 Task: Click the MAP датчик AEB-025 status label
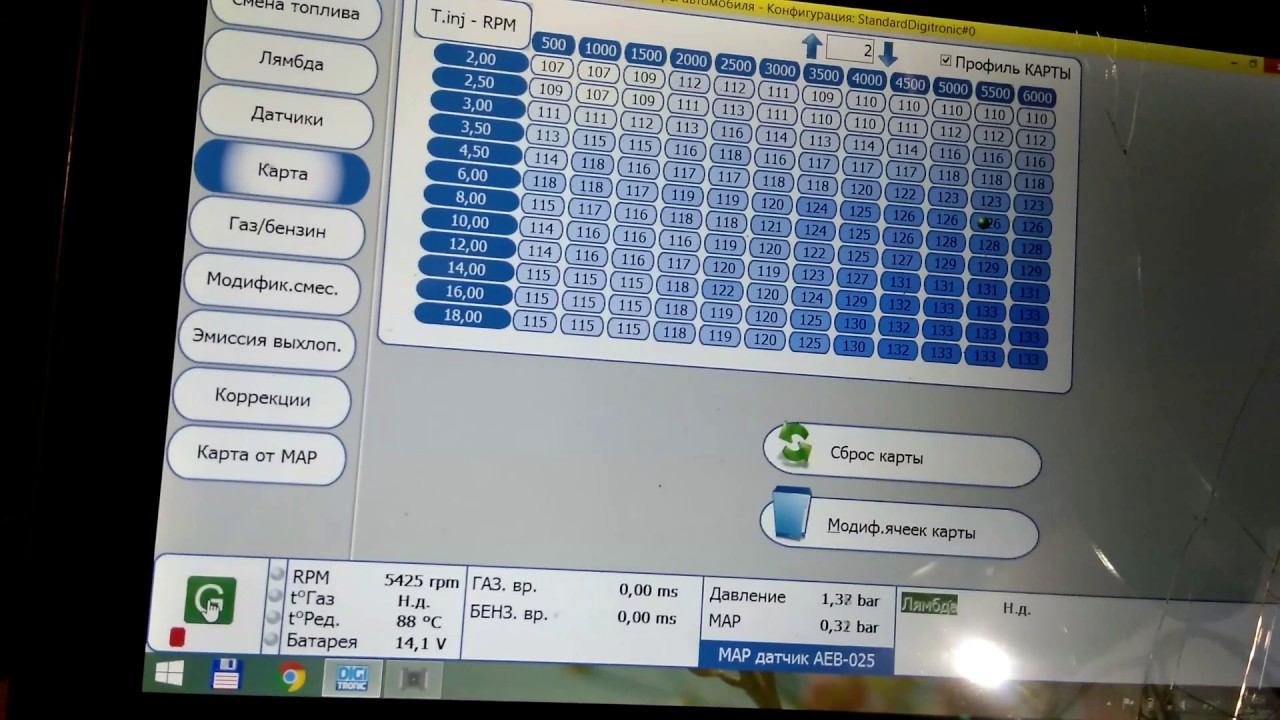point(796,659)
